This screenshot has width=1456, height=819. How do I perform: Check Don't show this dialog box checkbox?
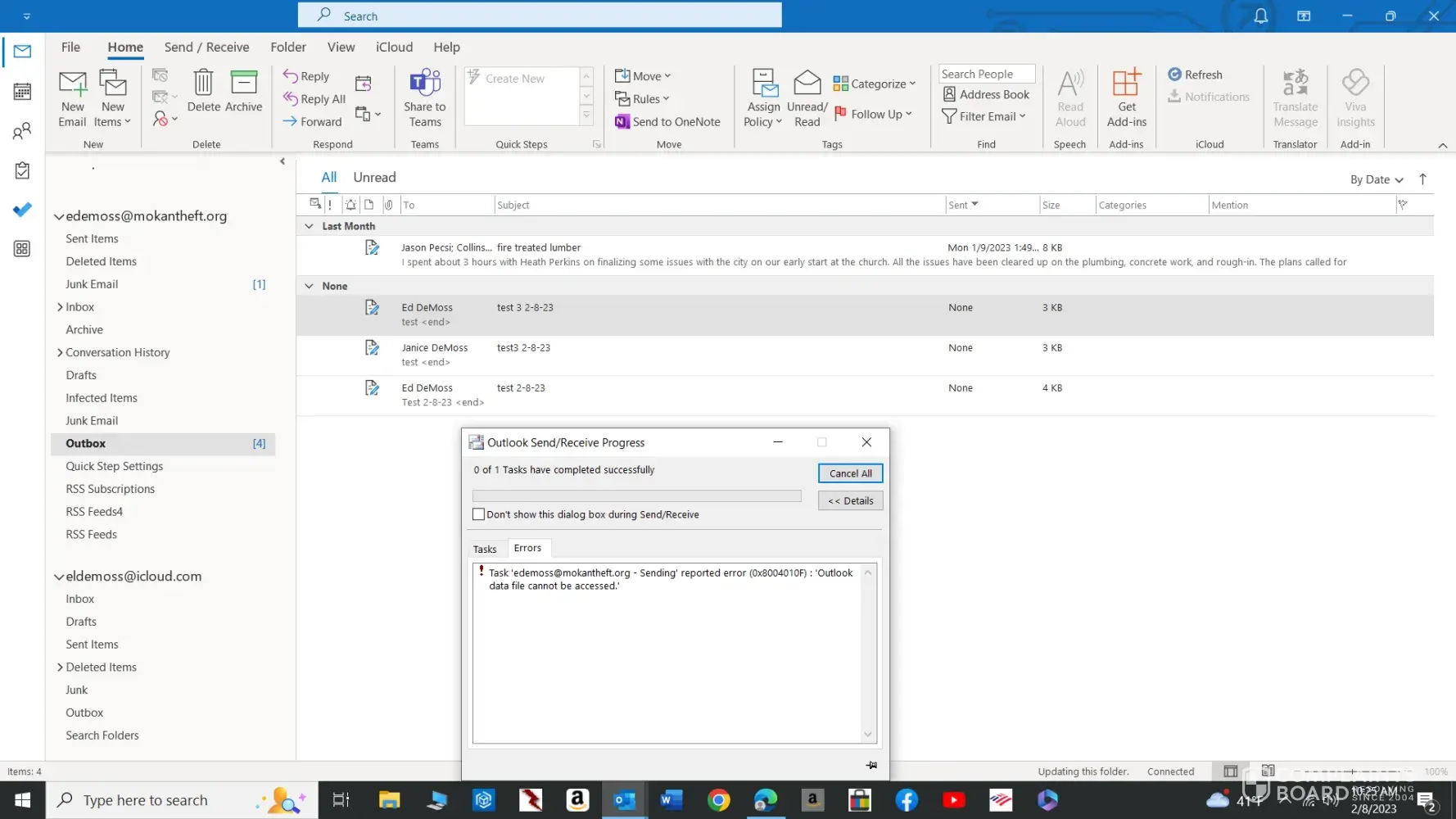479,514
